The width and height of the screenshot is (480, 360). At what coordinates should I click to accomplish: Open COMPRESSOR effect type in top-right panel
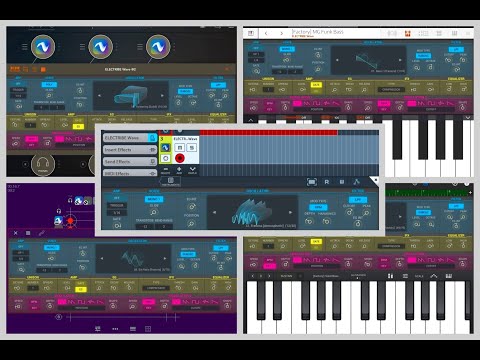click(391, 90)
